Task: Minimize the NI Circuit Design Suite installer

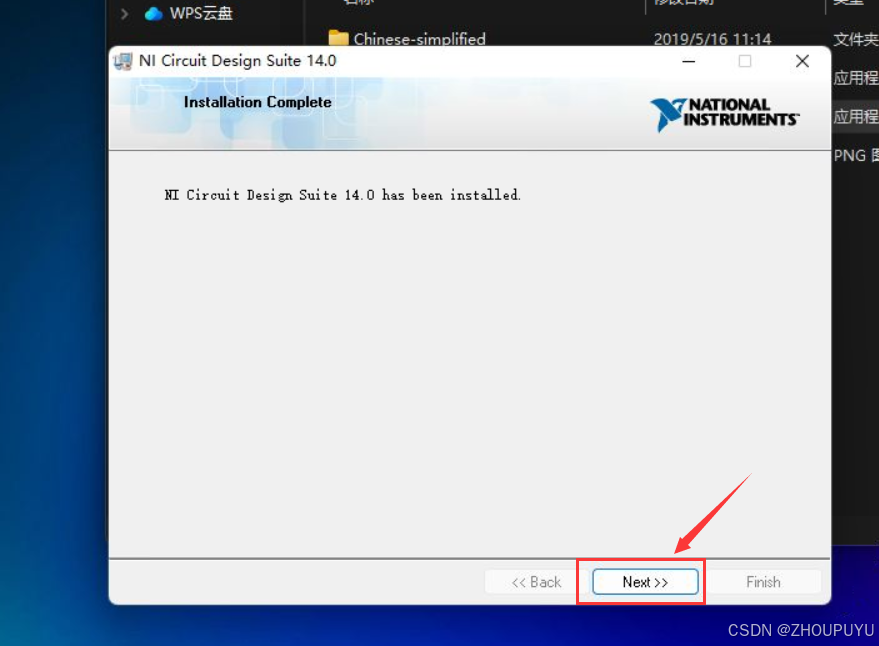Action: 689,61
